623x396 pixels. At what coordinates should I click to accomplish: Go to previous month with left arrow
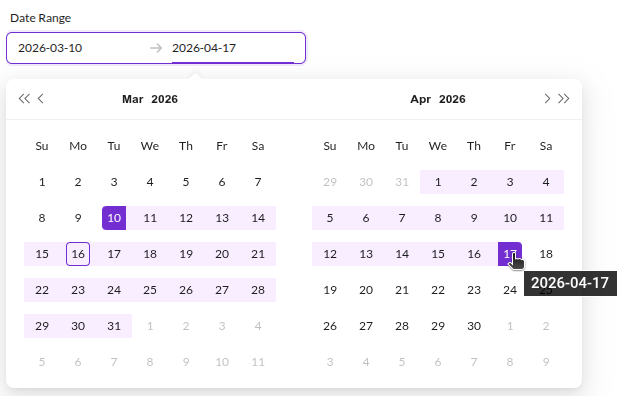(41, 99)
